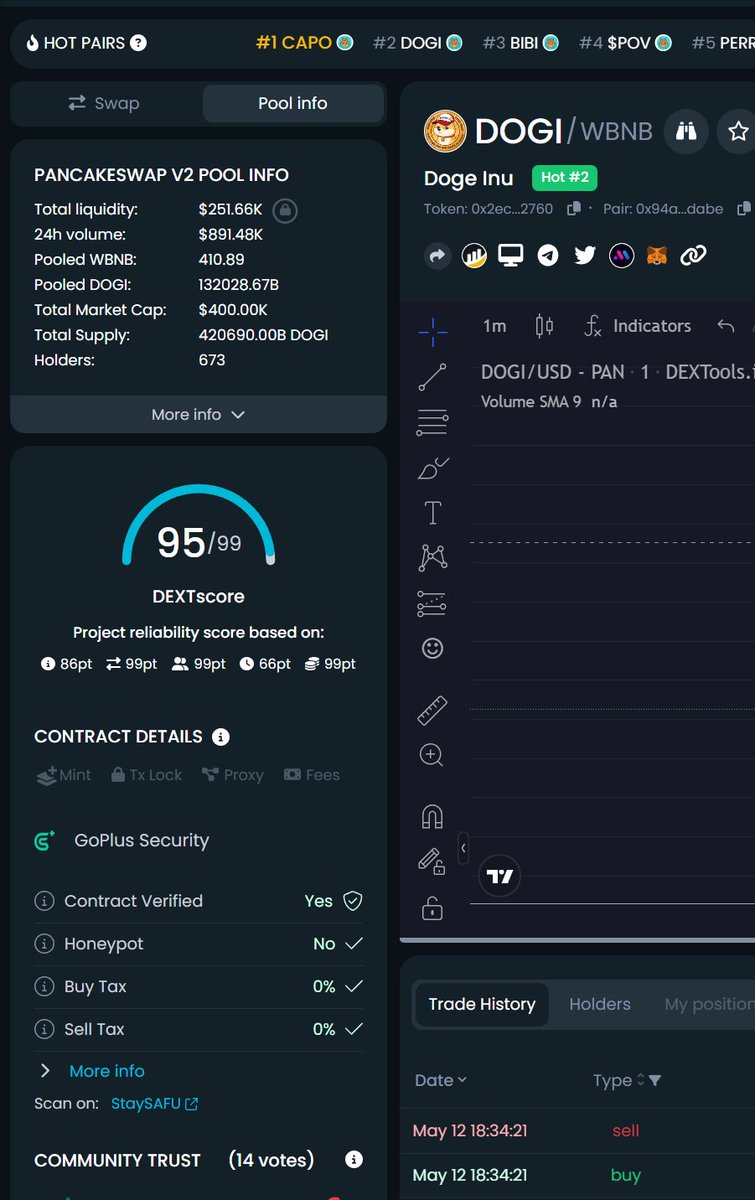Click the binoculars icon beside DOGI/WBNB
Image resolution: width=755 pixels, height=1200 pixels.
(685, 131)
